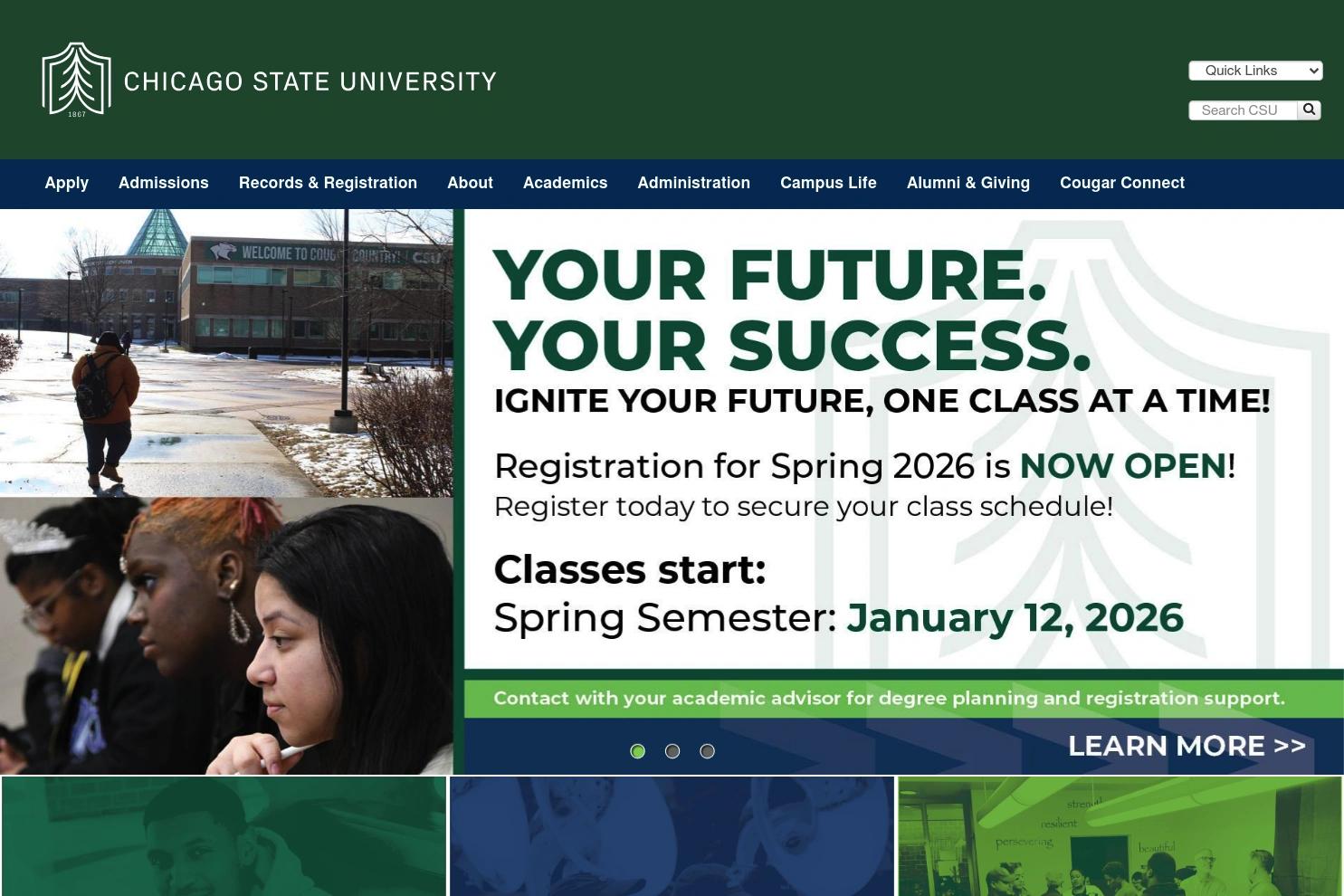Go to Administration in the navigation bar
This screenshot has height=896, width=1344.
(x=694, y=183)
